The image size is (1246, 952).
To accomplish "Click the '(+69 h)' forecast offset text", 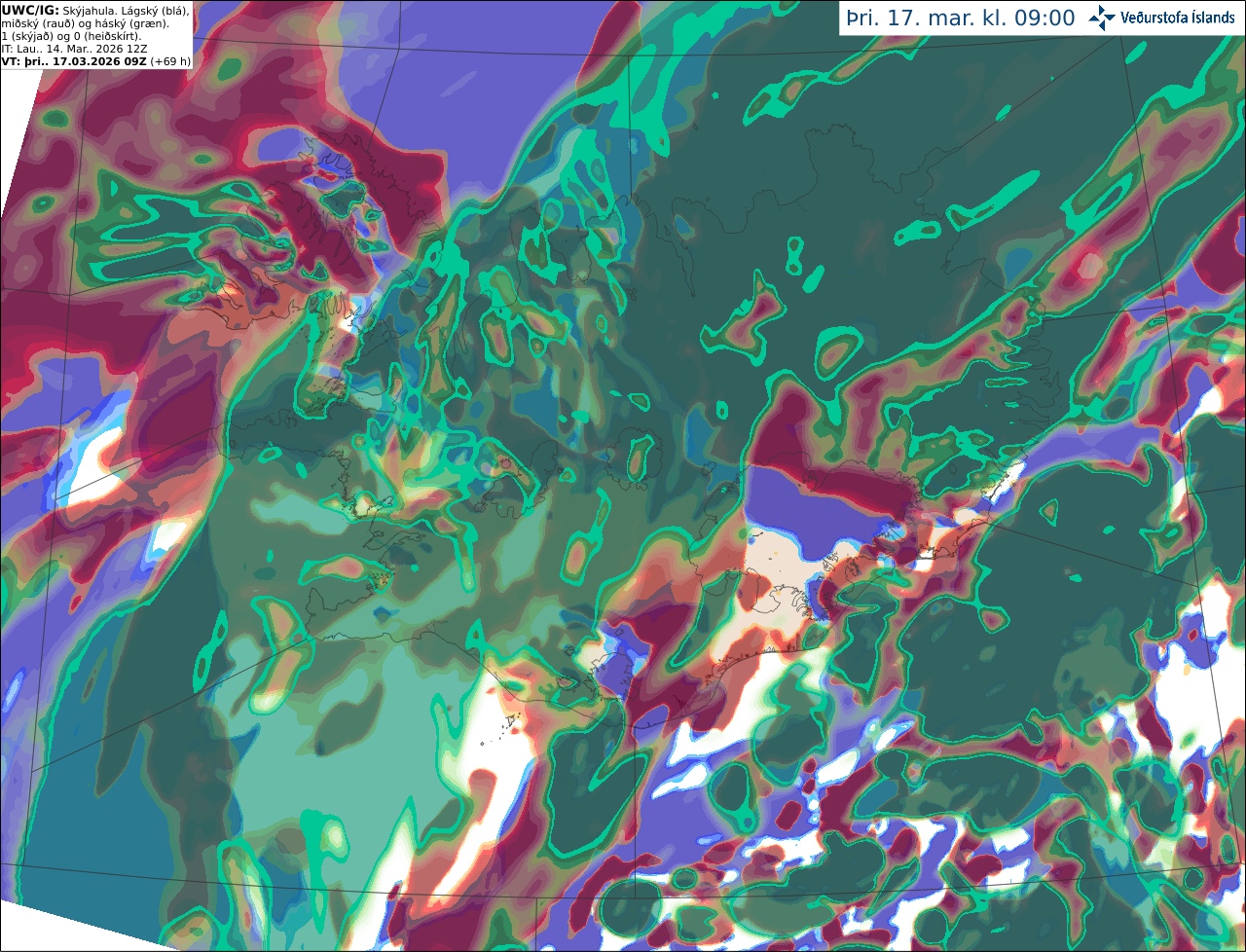I will coord(170,61).
